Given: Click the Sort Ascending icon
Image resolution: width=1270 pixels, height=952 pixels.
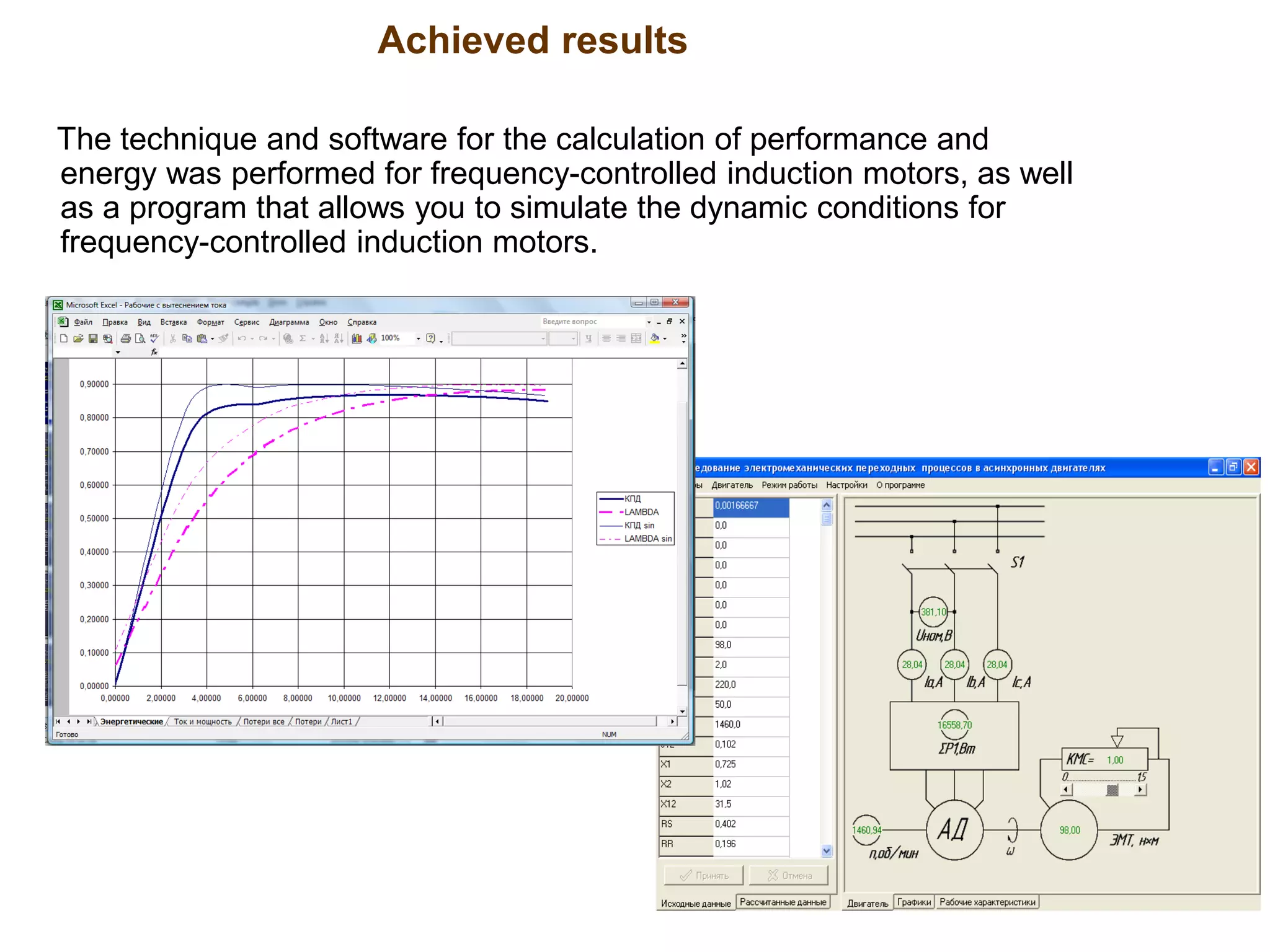Looking at the screenshot, I should pos(324,338).
